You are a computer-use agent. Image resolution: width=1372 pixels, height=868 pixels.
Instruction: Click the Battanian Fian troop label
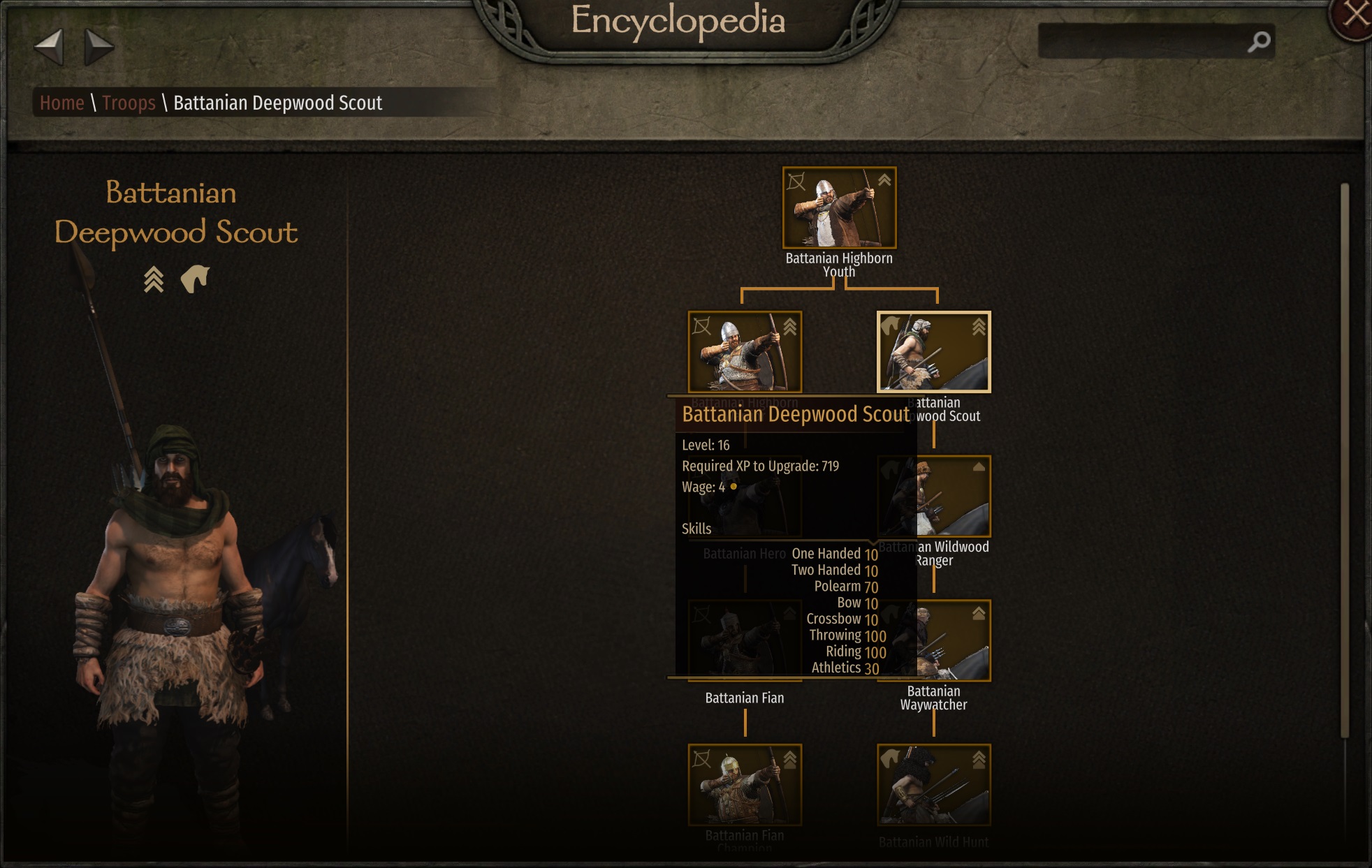pyautogui.click(x=745, y=698)
